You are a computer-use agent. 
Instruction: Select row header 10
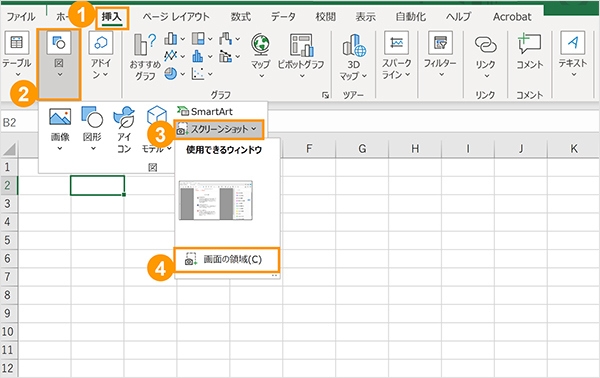(8, 331)
